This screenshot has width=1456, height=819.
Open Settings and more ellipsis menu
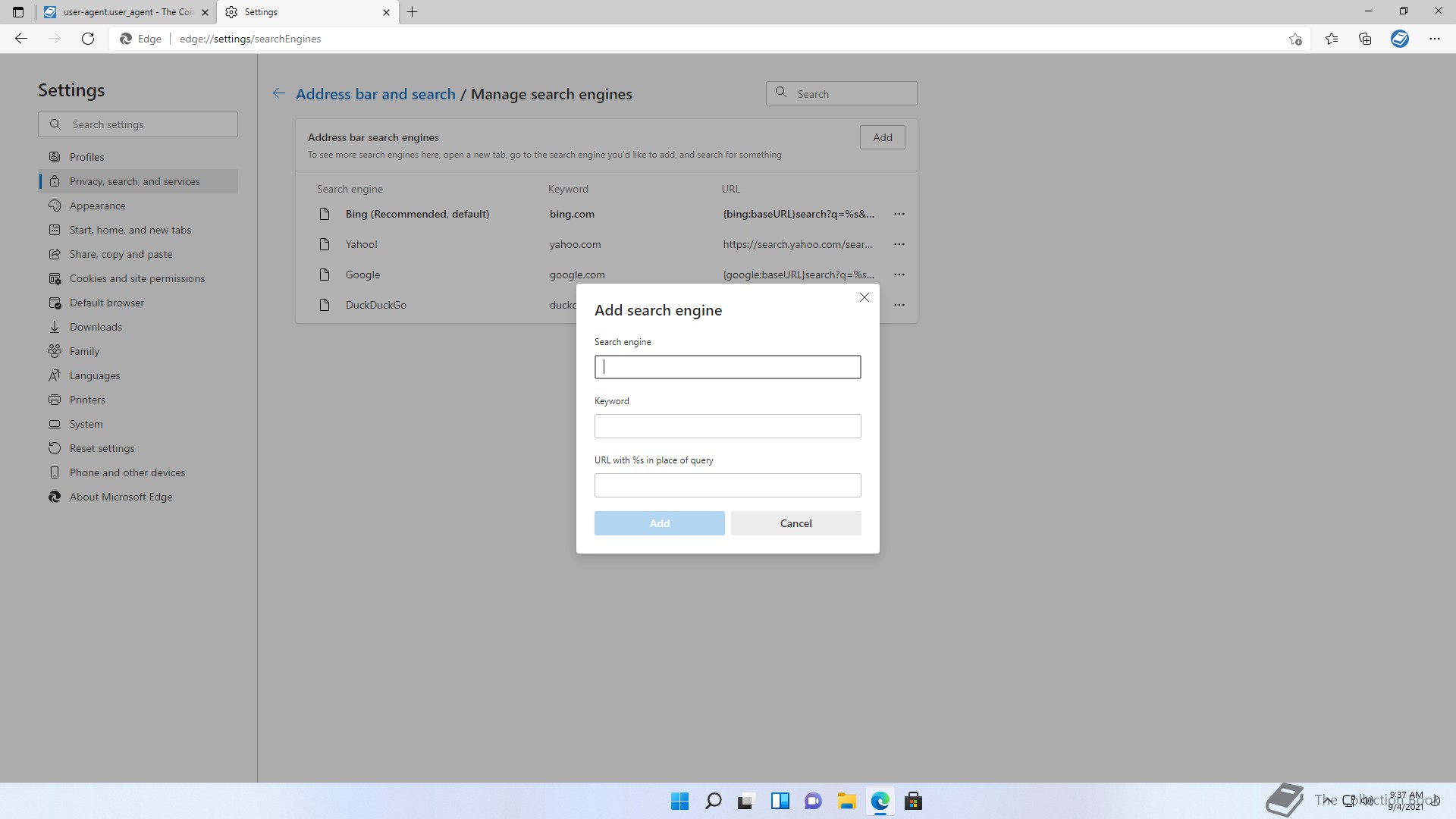(1435, 39)
